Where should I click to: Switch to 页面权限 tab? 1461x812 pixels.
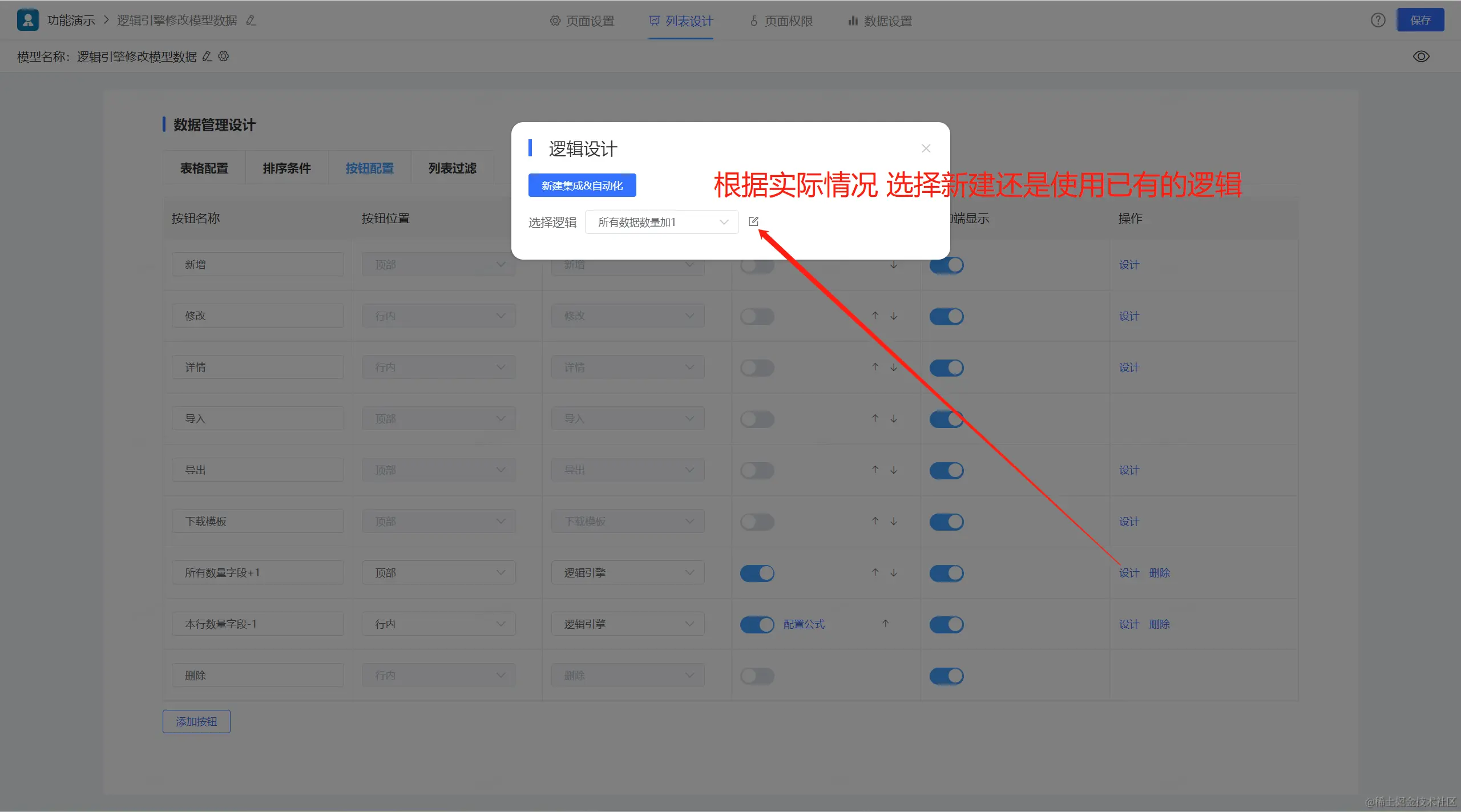pos(781,21)
